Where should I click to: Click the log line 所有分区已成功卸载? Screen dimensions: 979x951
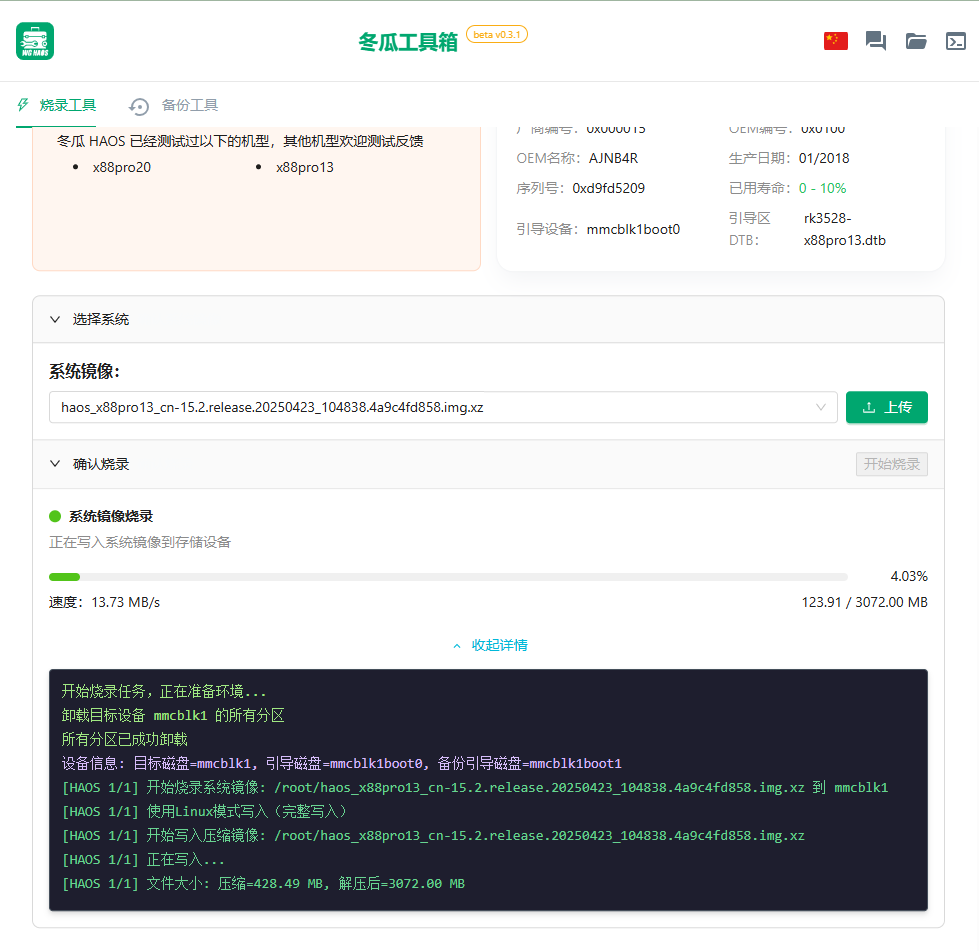(x=124, y=739)
